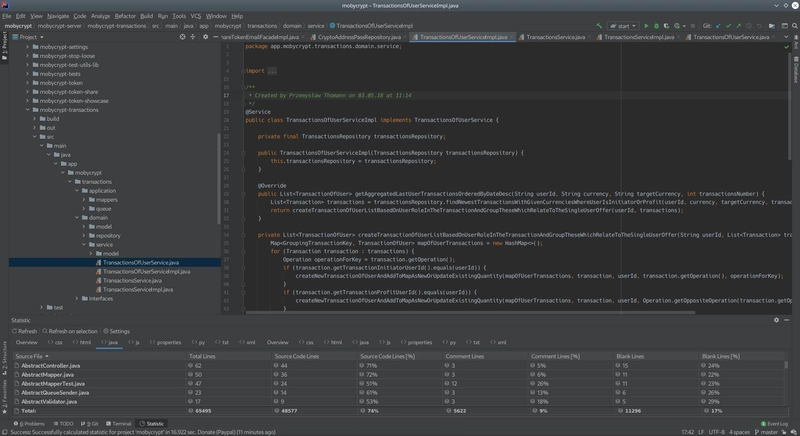
Task: Open the 'start' run configuration dropdown
Action: coord(623,25)
